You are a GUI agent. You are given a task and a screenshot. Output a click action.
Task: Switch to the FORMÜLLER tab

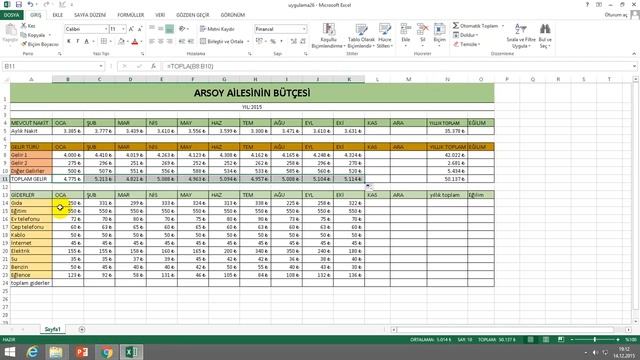131,15
